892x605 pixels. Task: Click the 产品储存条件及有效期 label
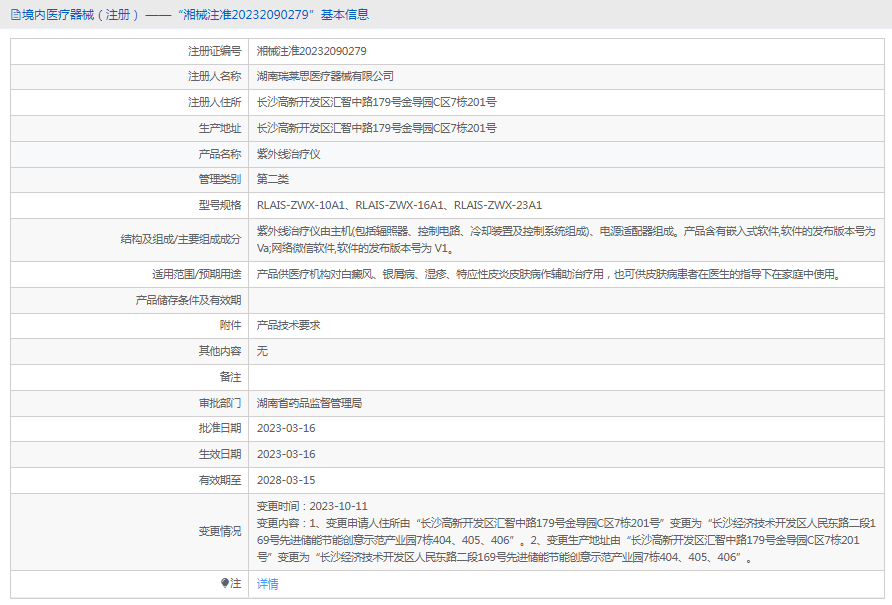[188, 300]
